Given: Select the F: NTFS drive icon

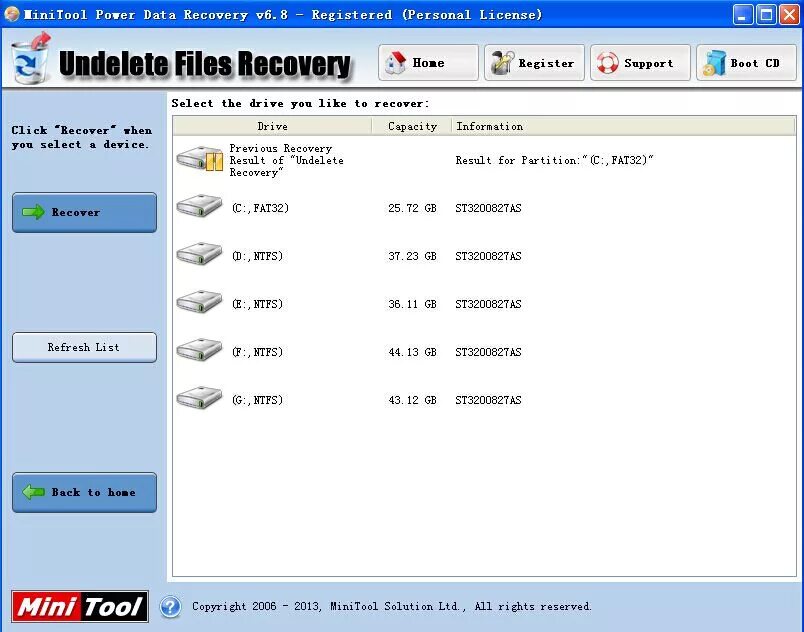Looking at the screenshot, I should point(199,350).
